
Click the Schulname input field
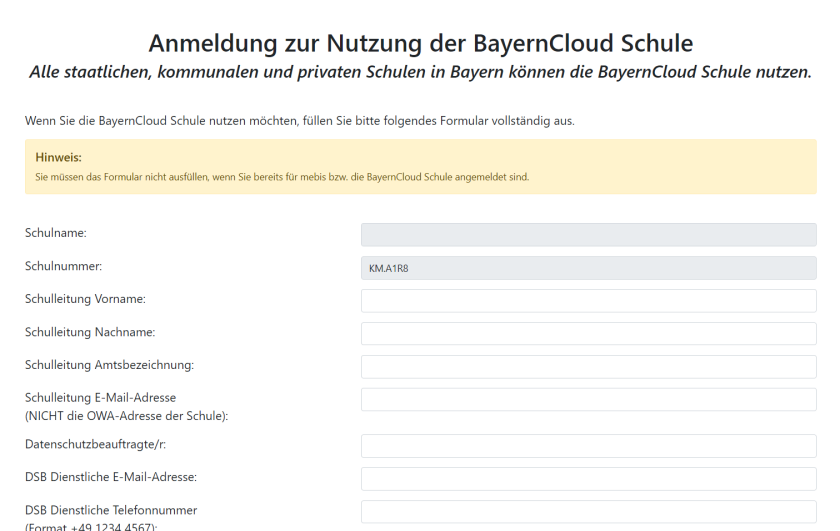pos(588,235)
